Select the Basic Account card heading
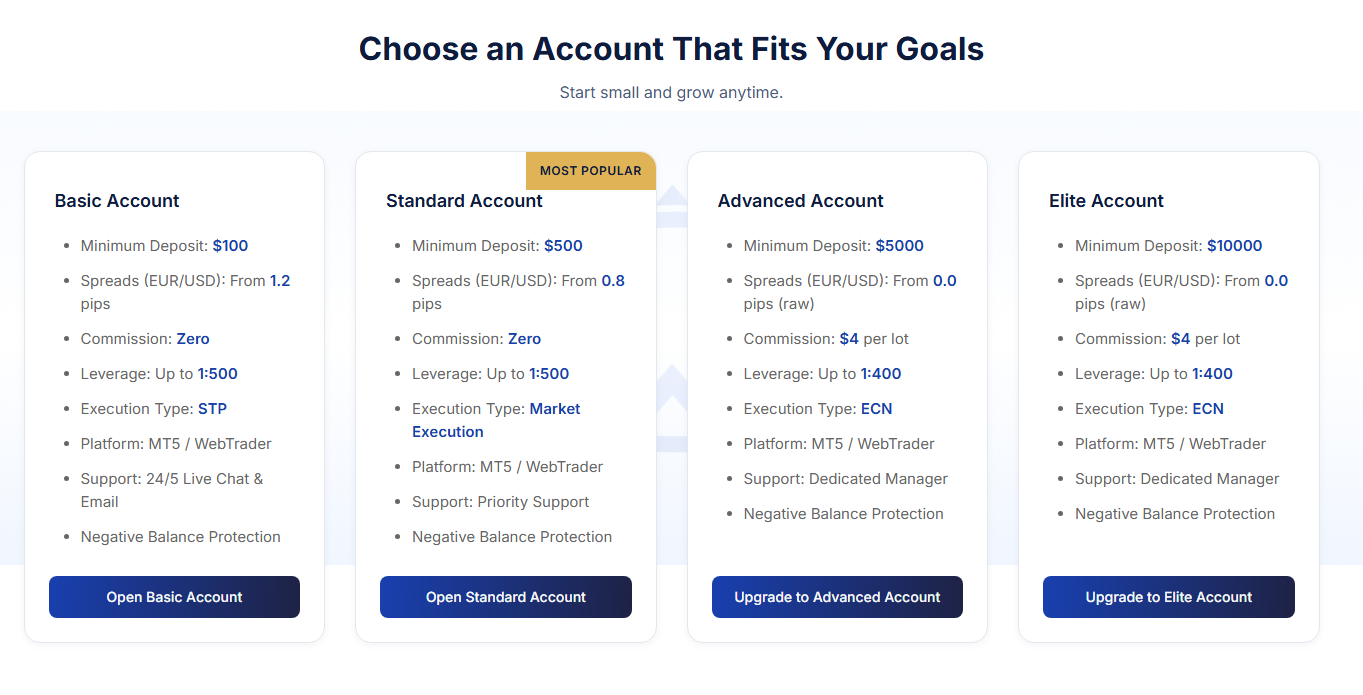 click(117, 201)
